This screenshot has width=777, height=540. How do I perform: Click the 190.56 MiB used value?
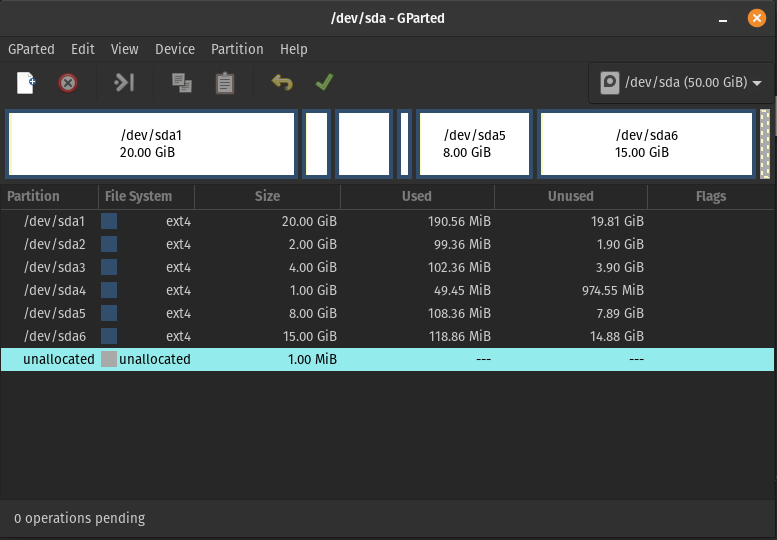[x=459, y=221]
